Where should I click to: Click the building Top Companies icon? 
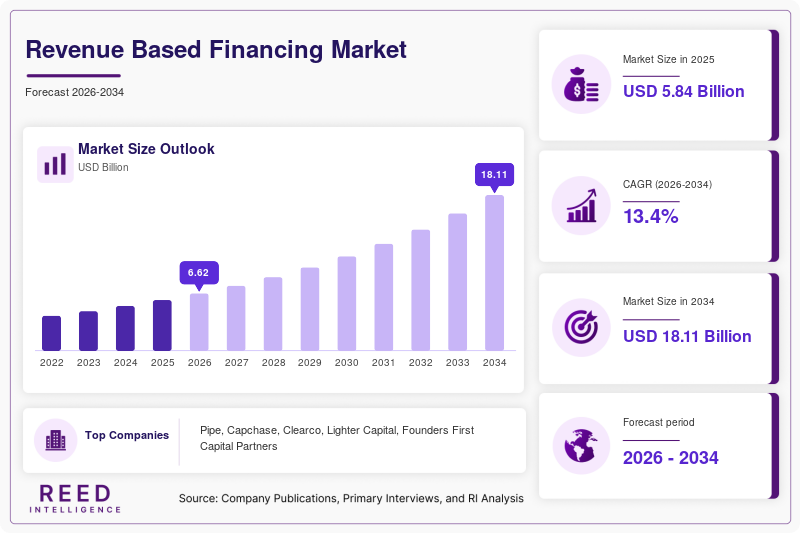(56, 440)
